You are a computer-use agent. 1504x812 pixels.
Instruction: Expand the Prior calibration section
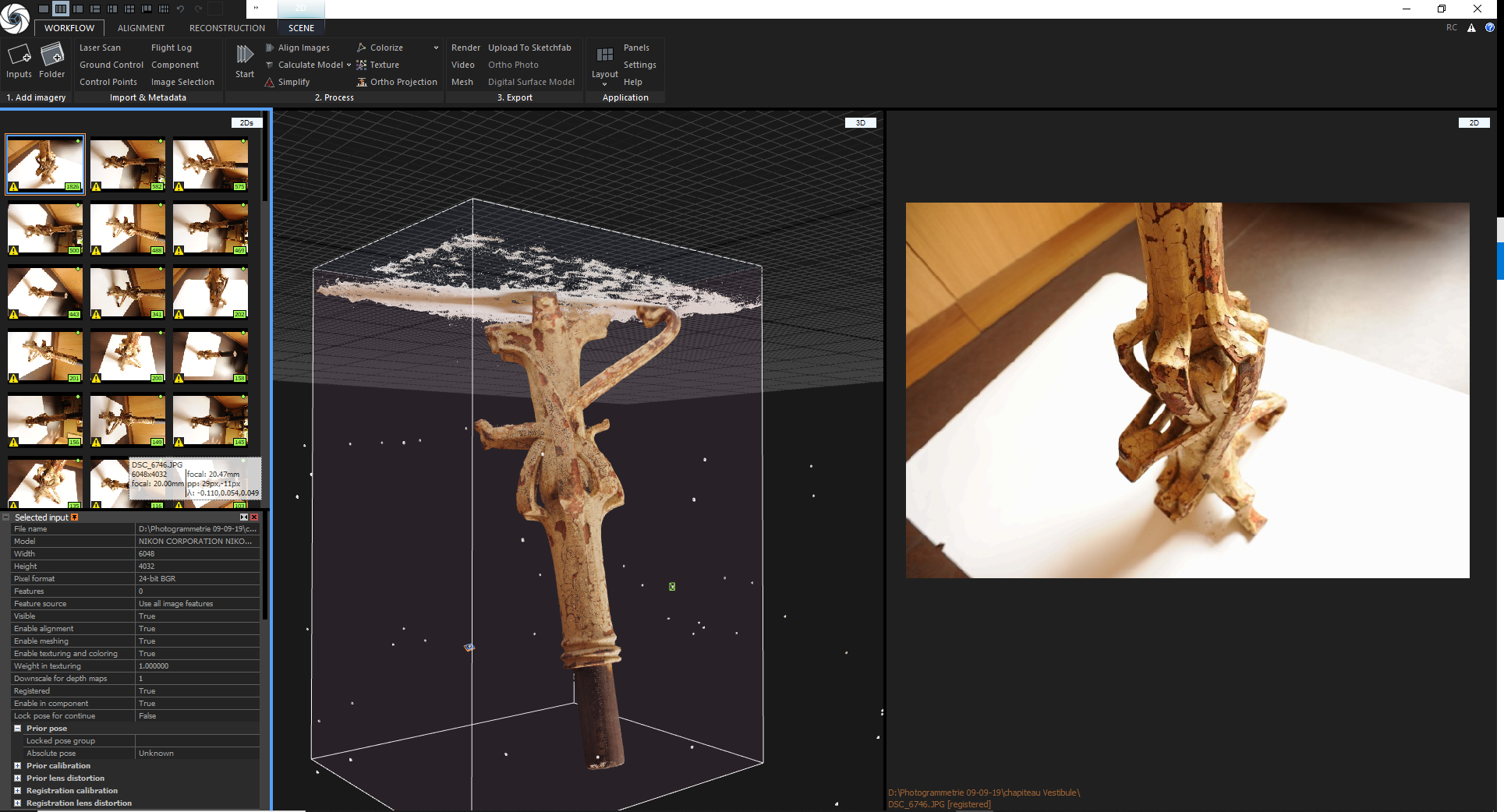point(17,766)
